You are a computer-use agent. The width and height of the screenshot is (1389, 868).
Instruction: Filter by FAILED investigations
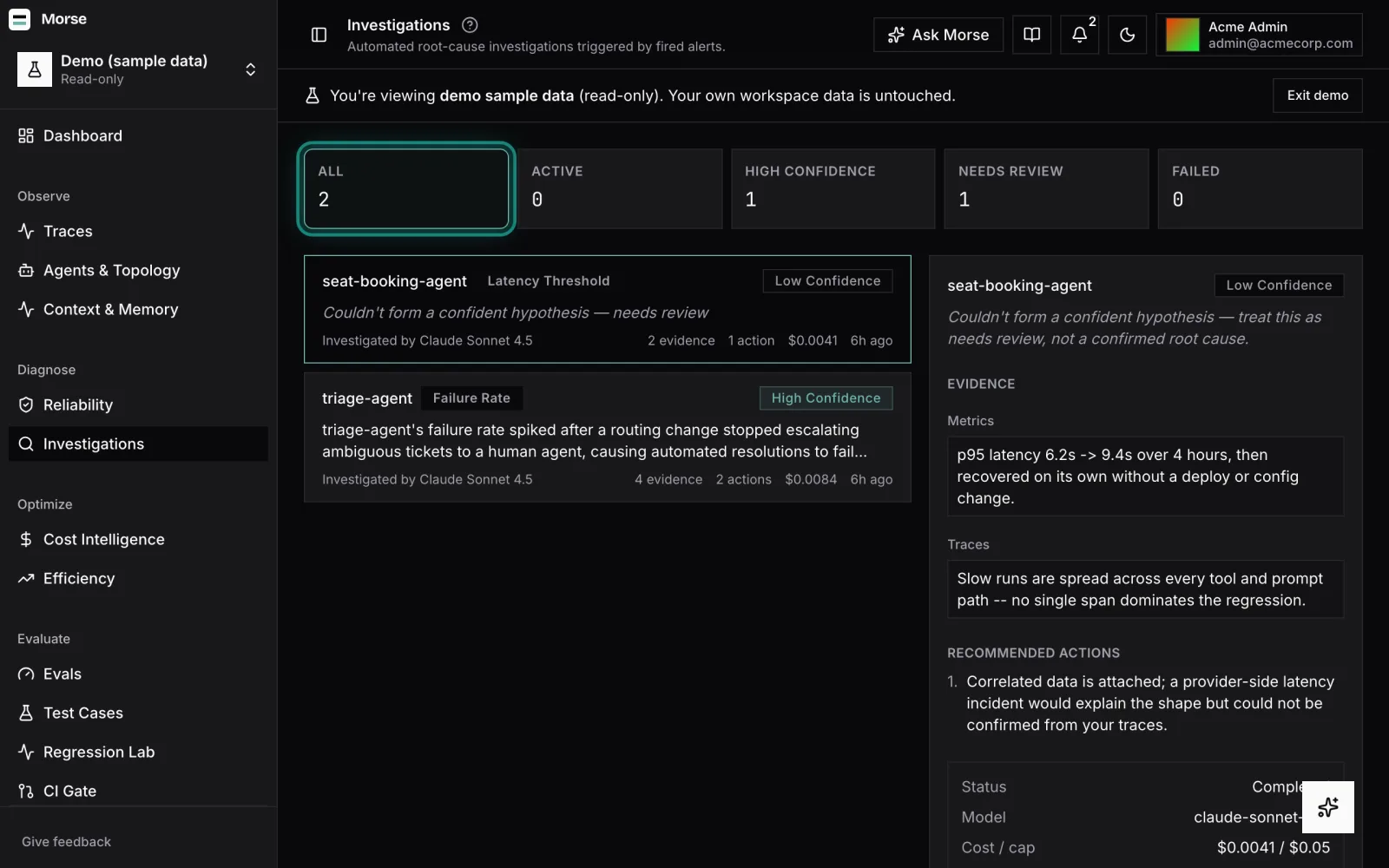pos(1260,188)
